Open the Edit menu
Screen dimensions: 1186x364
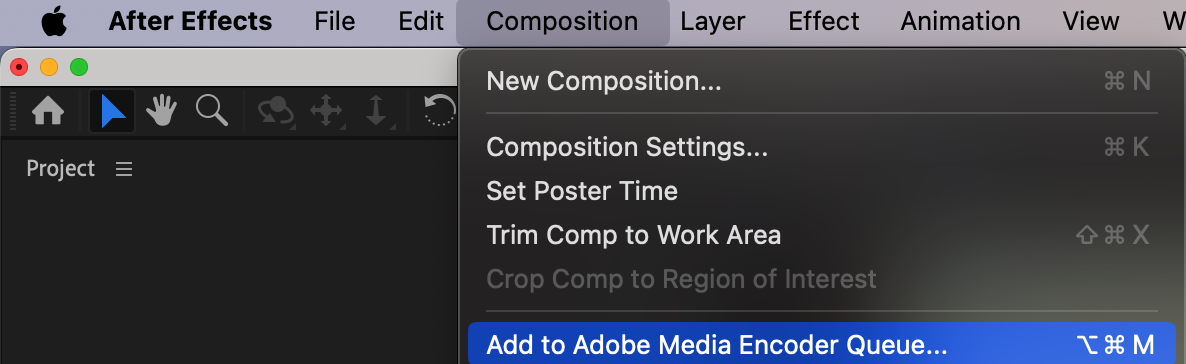click(421, 21)
